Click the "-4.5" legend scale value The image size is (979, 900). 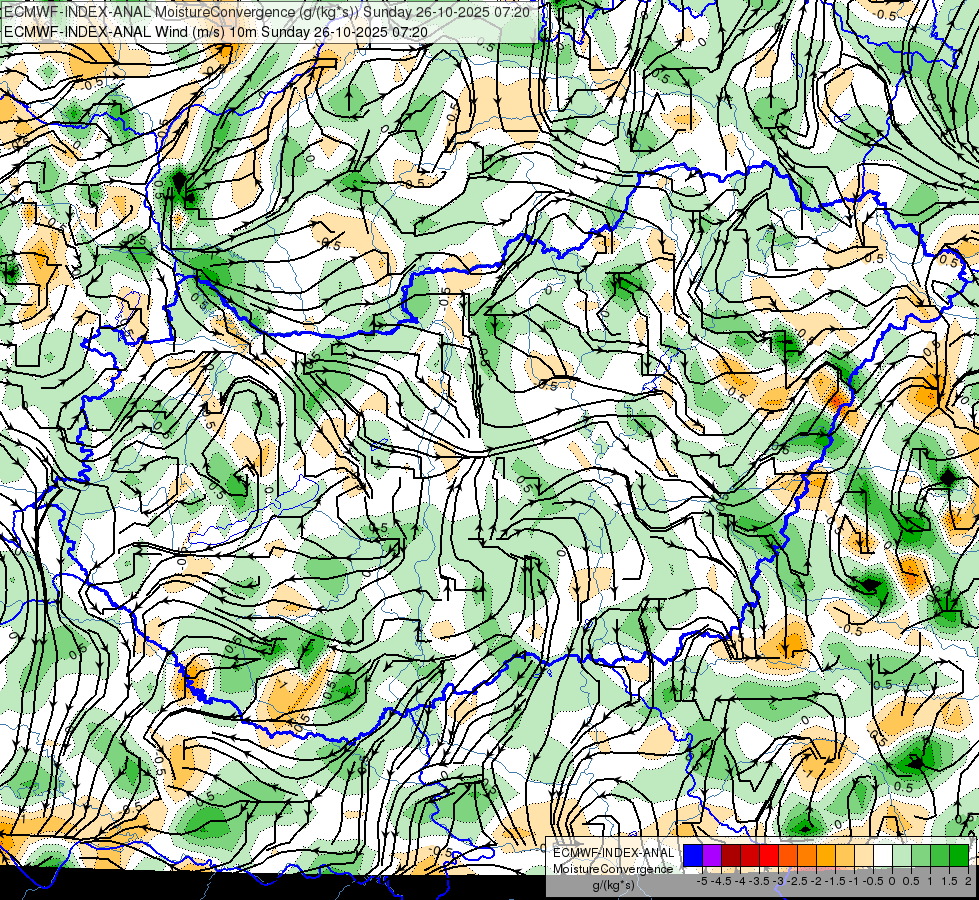(x=721, y=881)
